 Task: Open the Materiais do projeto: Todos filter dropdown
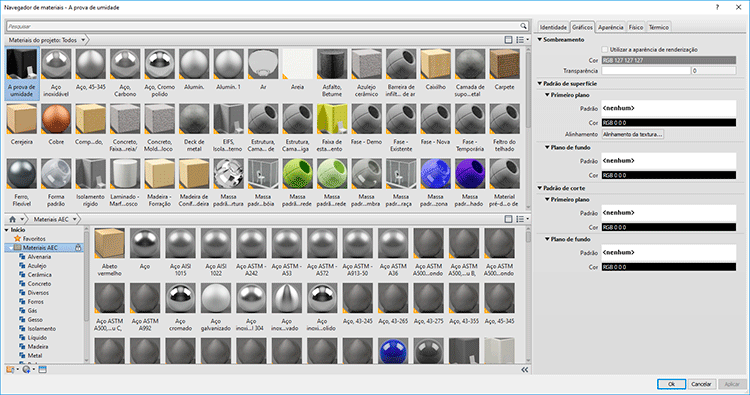coord(83,40)
